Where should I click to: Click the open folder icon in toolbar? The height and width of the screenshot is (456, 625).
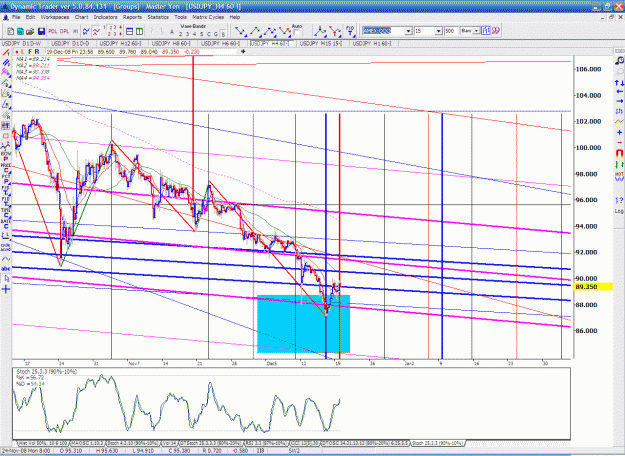[30, 31]
